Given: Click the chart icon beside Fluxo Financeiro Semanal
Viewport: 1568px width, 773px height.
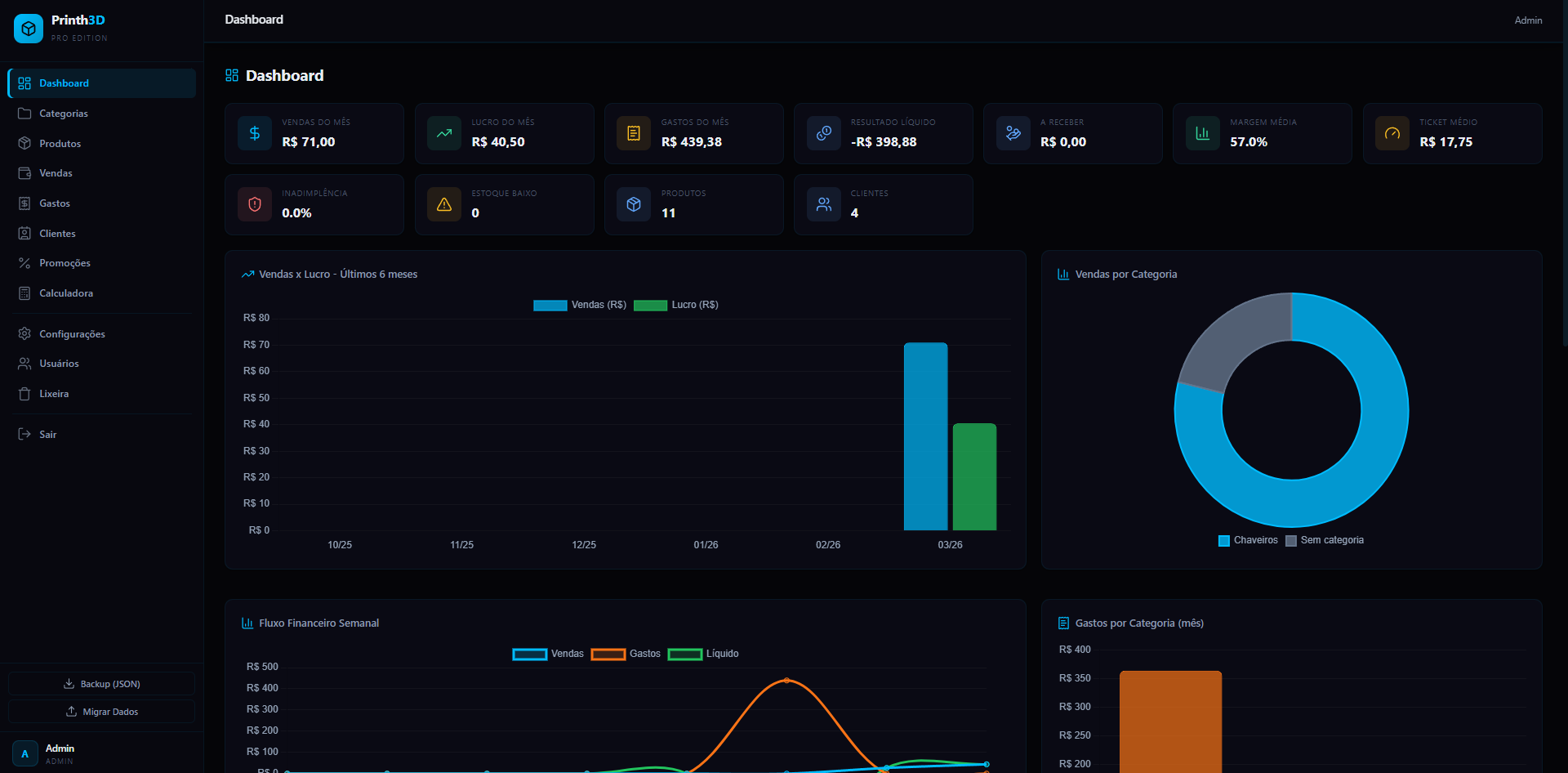Looking at the screenshot, I should tap(247, 623).
